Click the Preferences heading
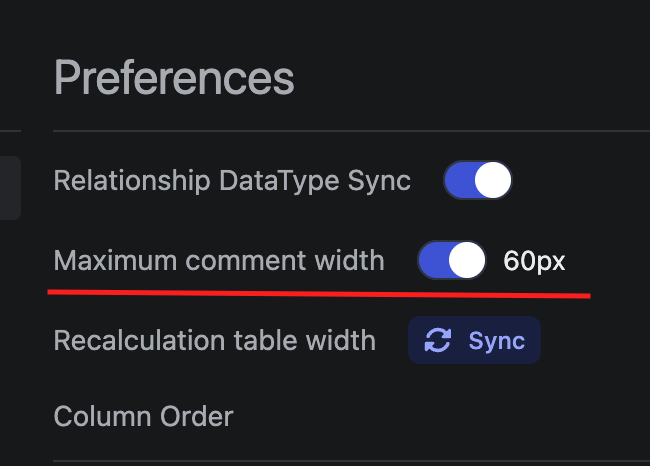The width and height of the screenshot is (650, 466). [x=174, y=78]
